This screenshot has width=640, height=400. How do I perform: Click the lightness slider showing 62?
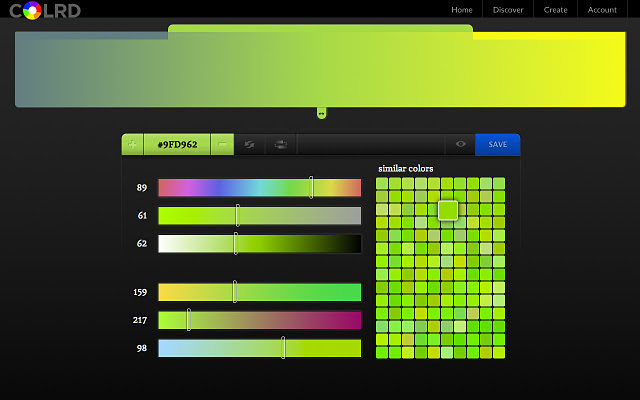[x=260, y=244]
